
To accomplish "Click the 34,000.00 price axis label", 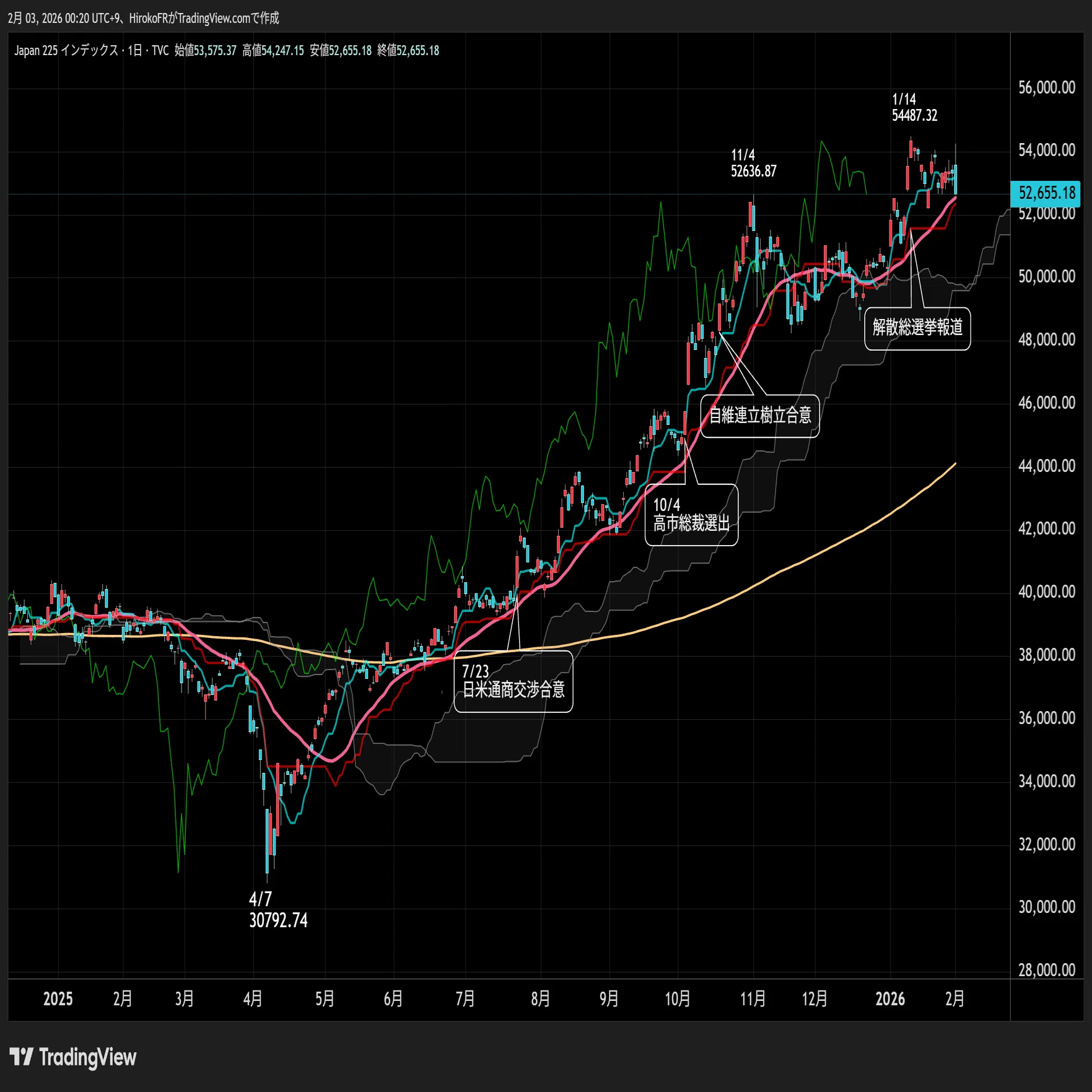I will tap(1047, 781).
